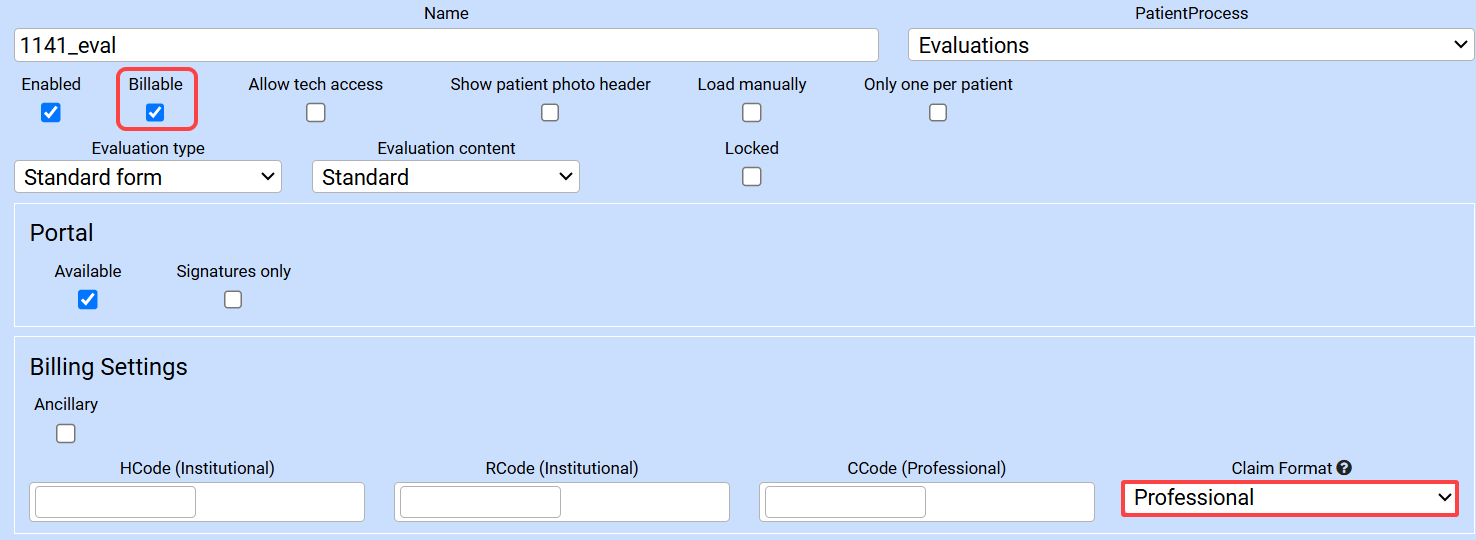
Task: Open the PatientProcess dropdown
Action: coord(1190,45)
